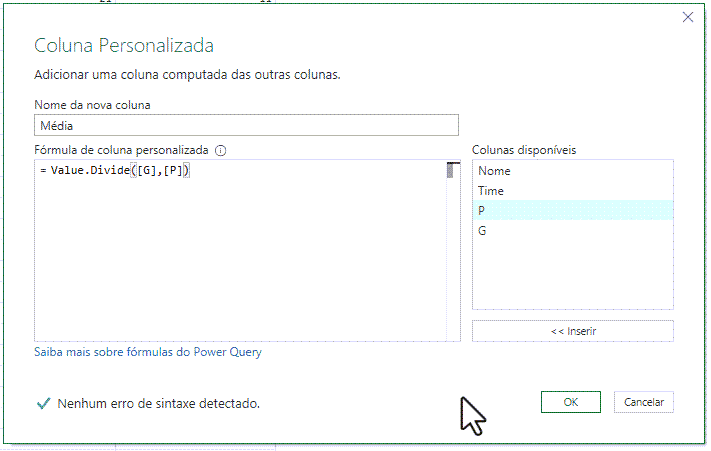Click the formula editor scrollbar thumb
The width and height of the screenshot is (711, 451).
[450, 170]
